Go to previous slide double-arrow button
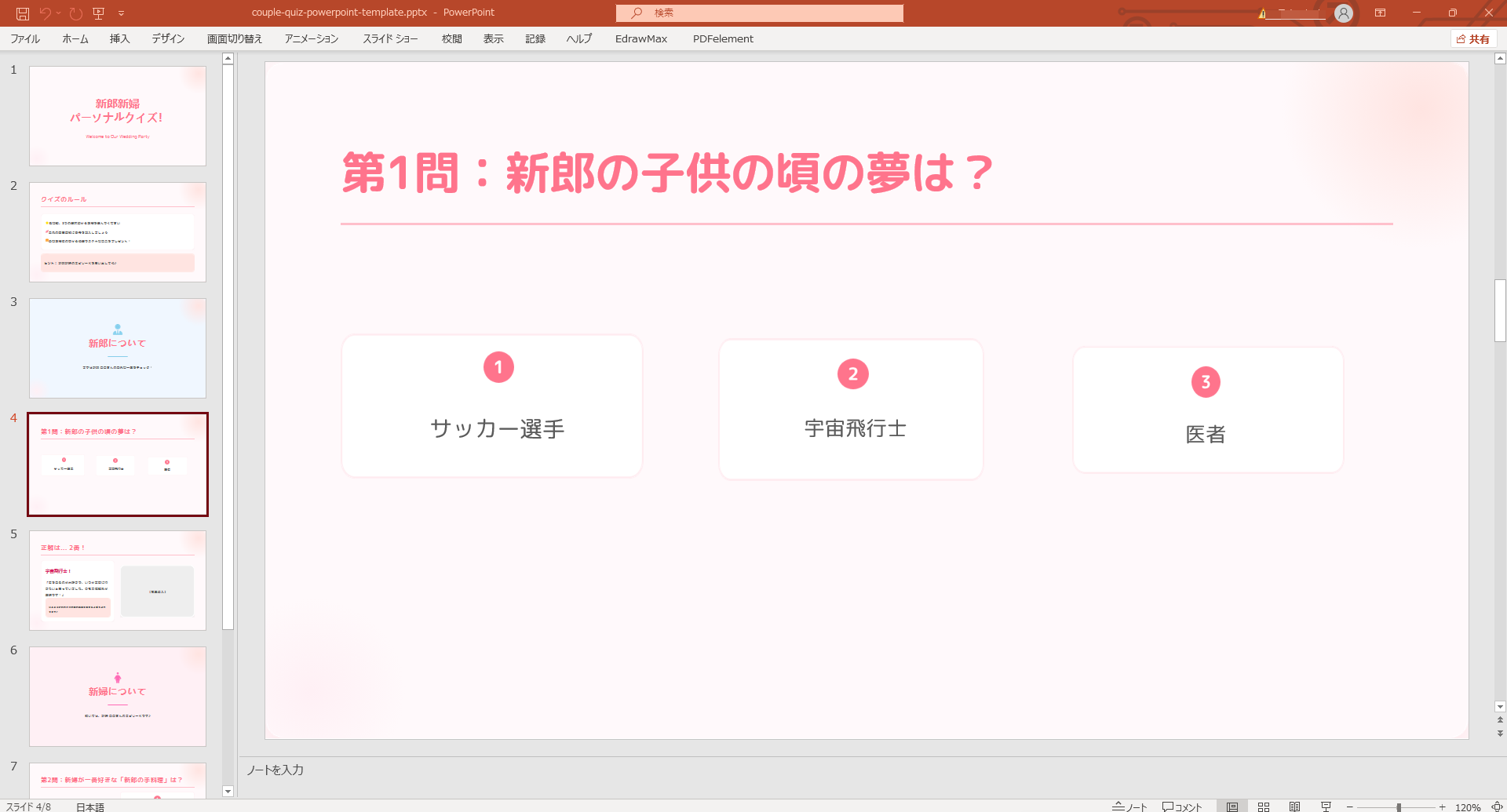The height and width of the screenshot is (812, 1507). coord(1500,719)
